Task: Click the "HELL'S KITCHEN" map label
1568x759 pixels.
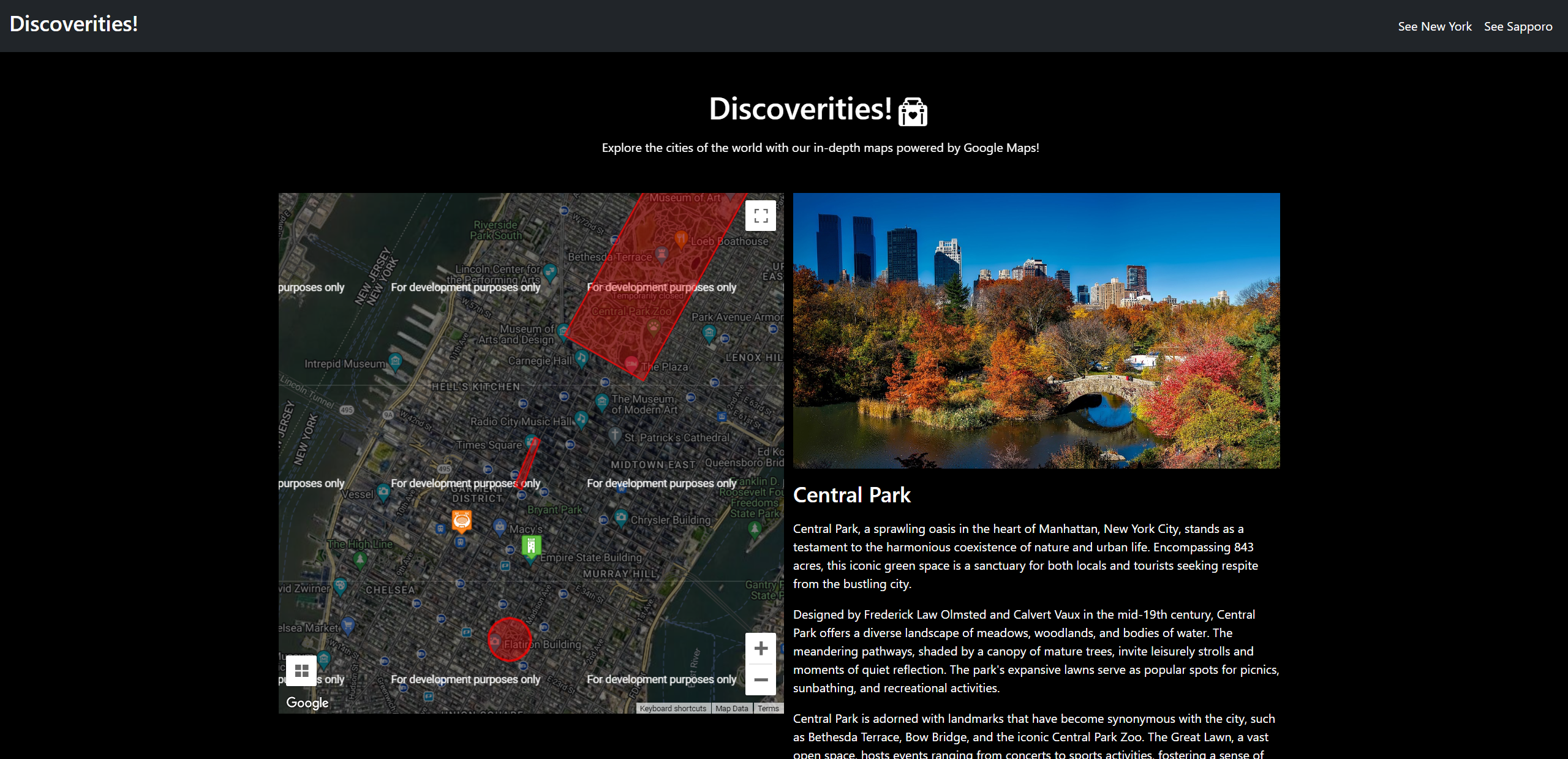Action: tap(476, 387)
